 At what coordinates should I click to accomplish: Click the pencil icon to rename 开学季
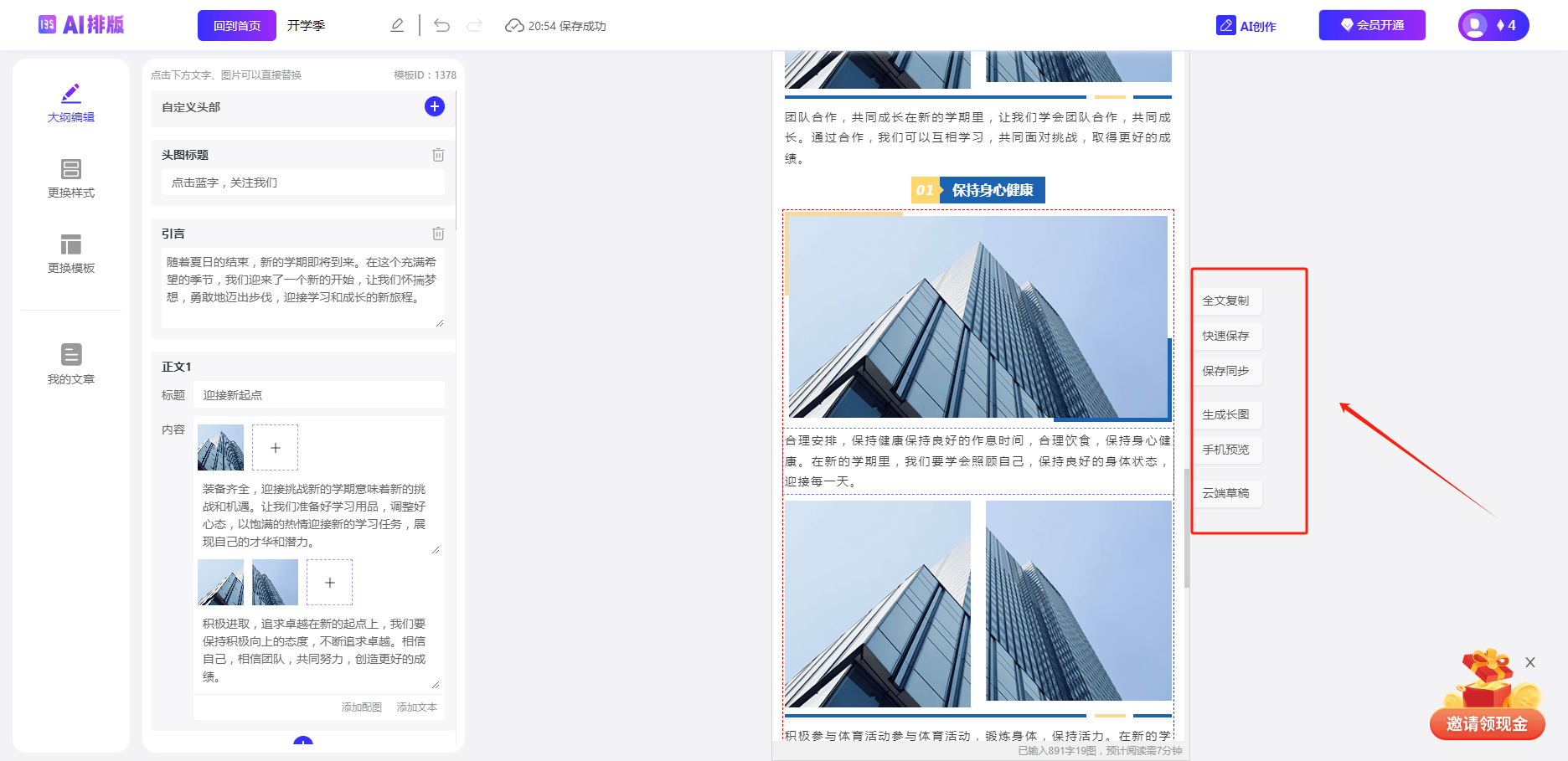396,25
